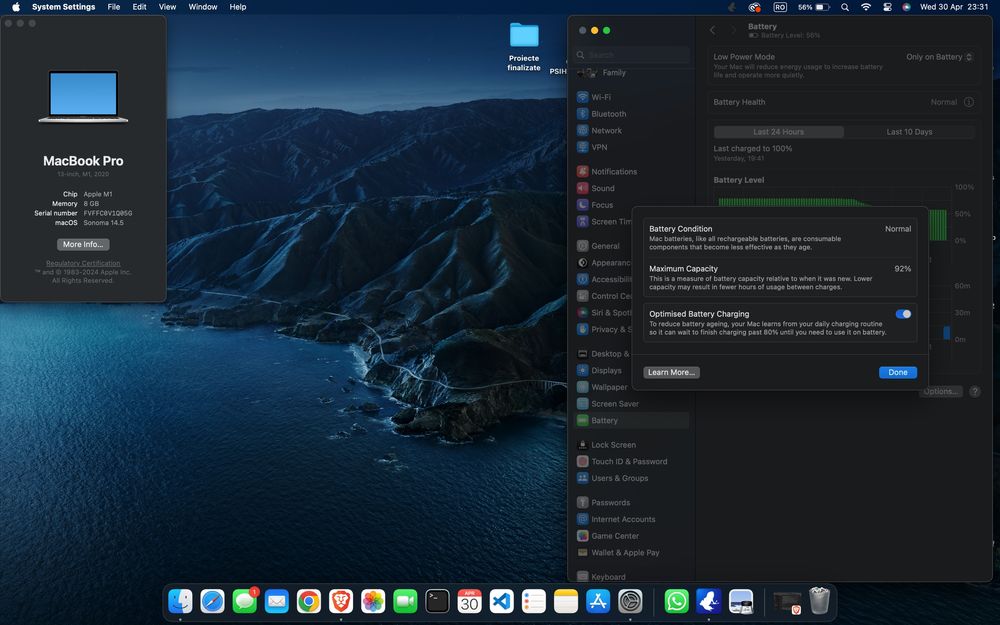Image resolution: width=1000 pixels, height=625 pixels.
Task: Open Control Centre from menu bar
Action: [887, 7]
